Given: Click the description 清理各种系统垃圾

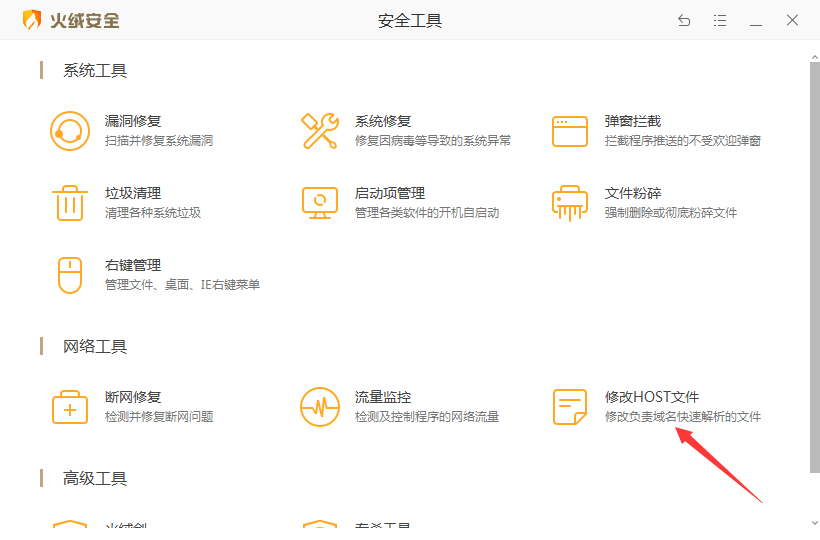Looking at the screenshot, I should 153,213.
